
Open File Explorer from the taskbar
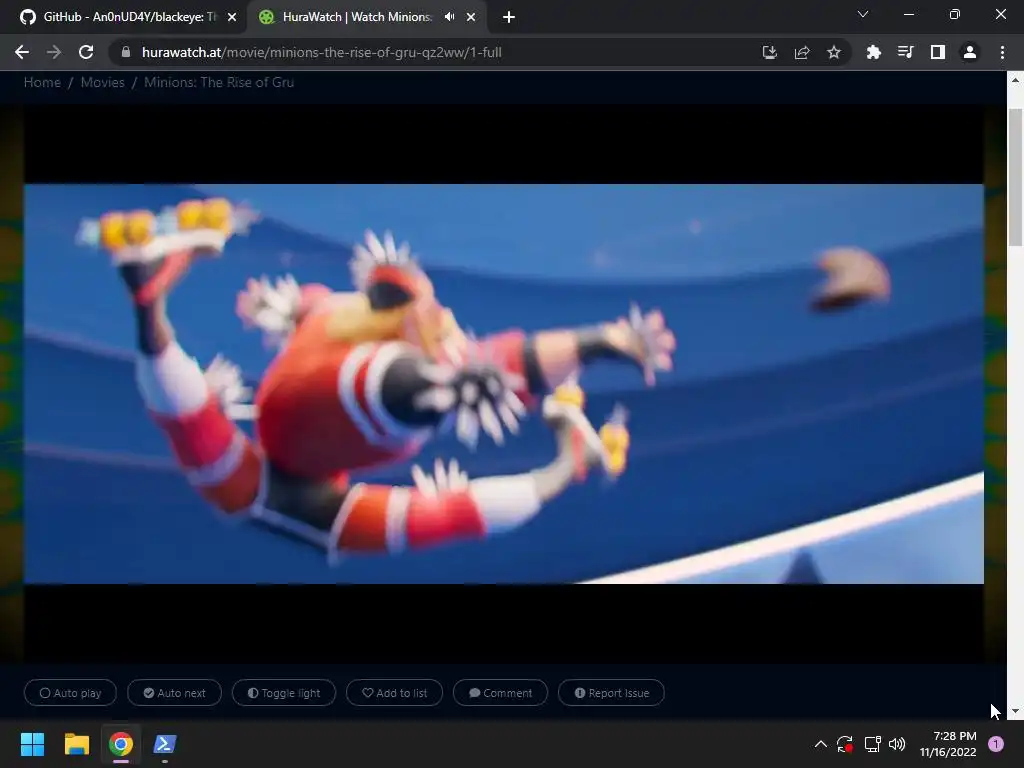76,744
